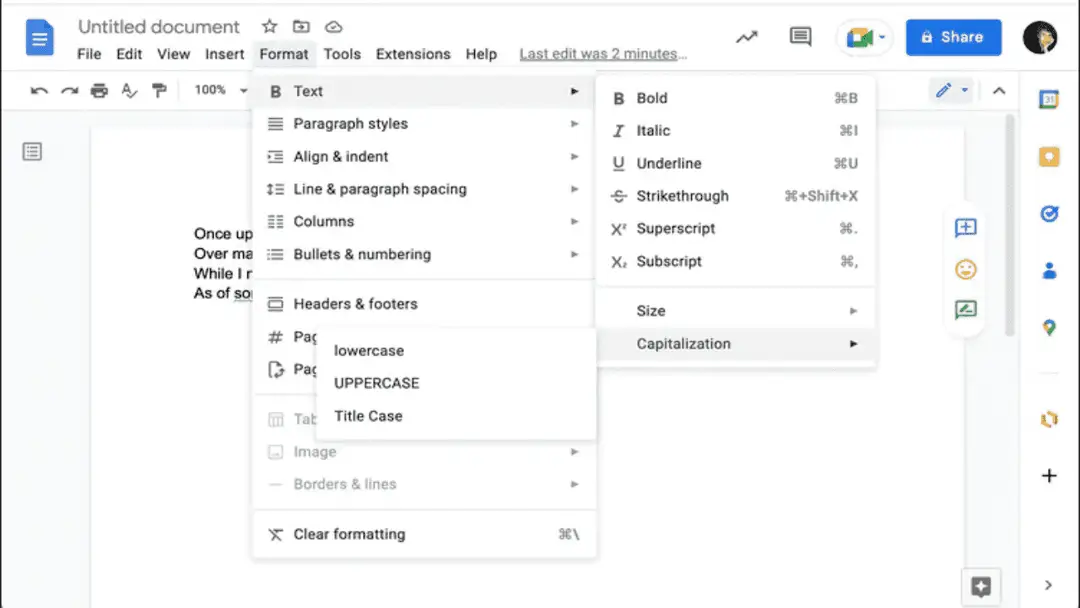This screenshot has width=1080, height=608.
Task: Expand the Size submenu
Action: pos(736,311)
